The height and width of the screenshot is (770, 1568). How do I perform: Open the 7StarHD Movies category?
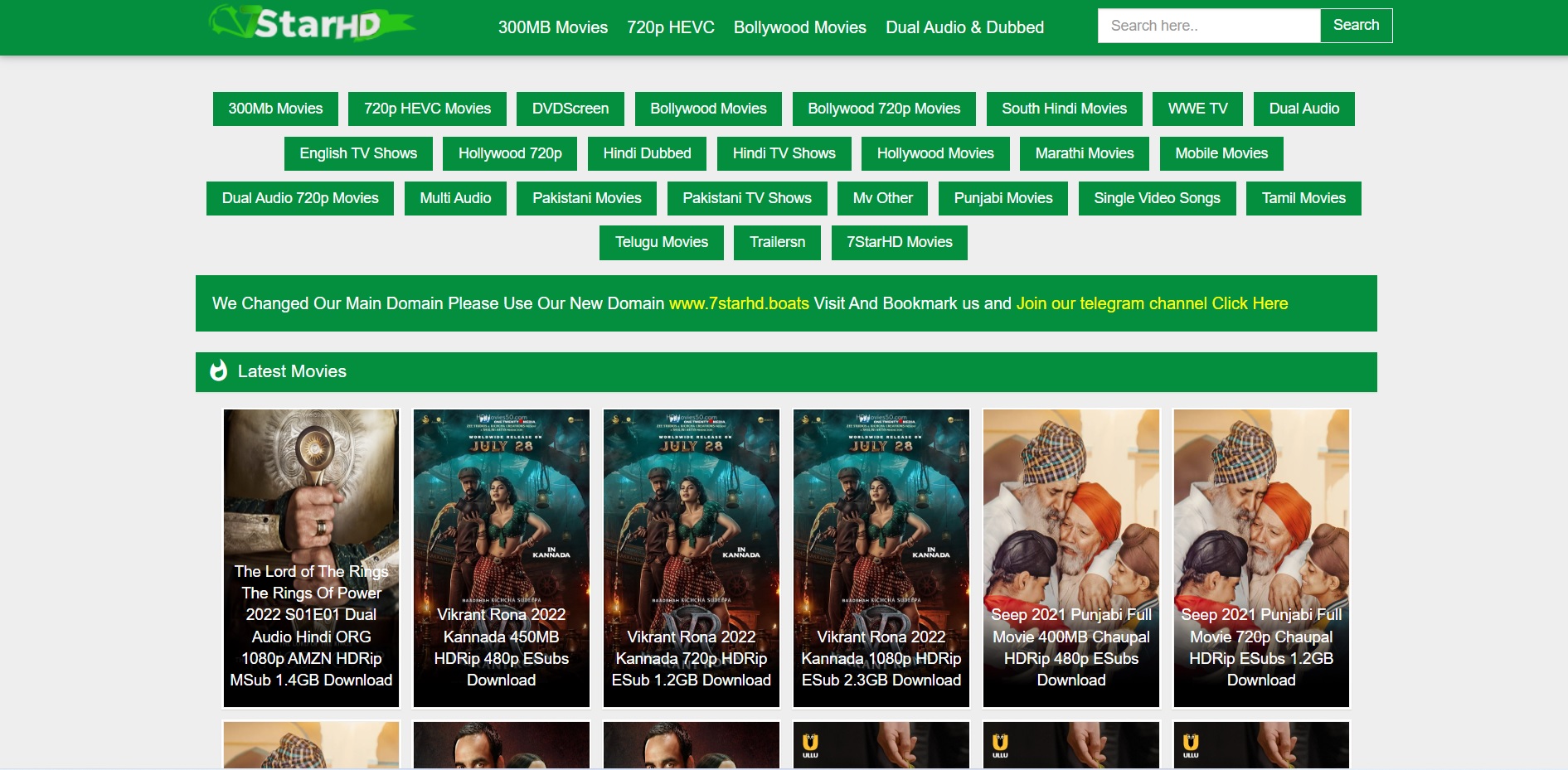pyautogui.click(x=900, y=242)
